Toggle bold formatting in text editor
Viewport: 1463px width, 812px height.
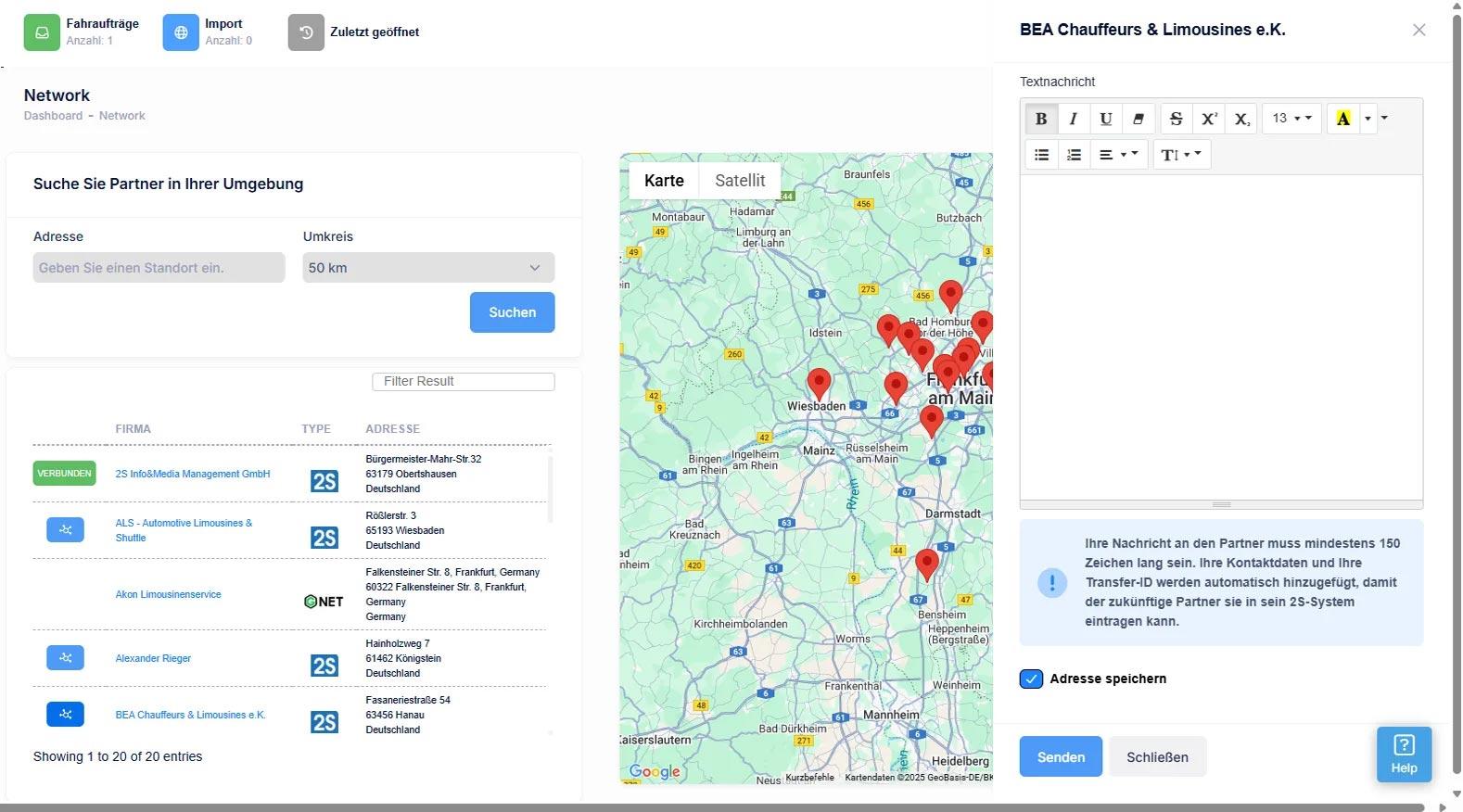click(1041, 119)
